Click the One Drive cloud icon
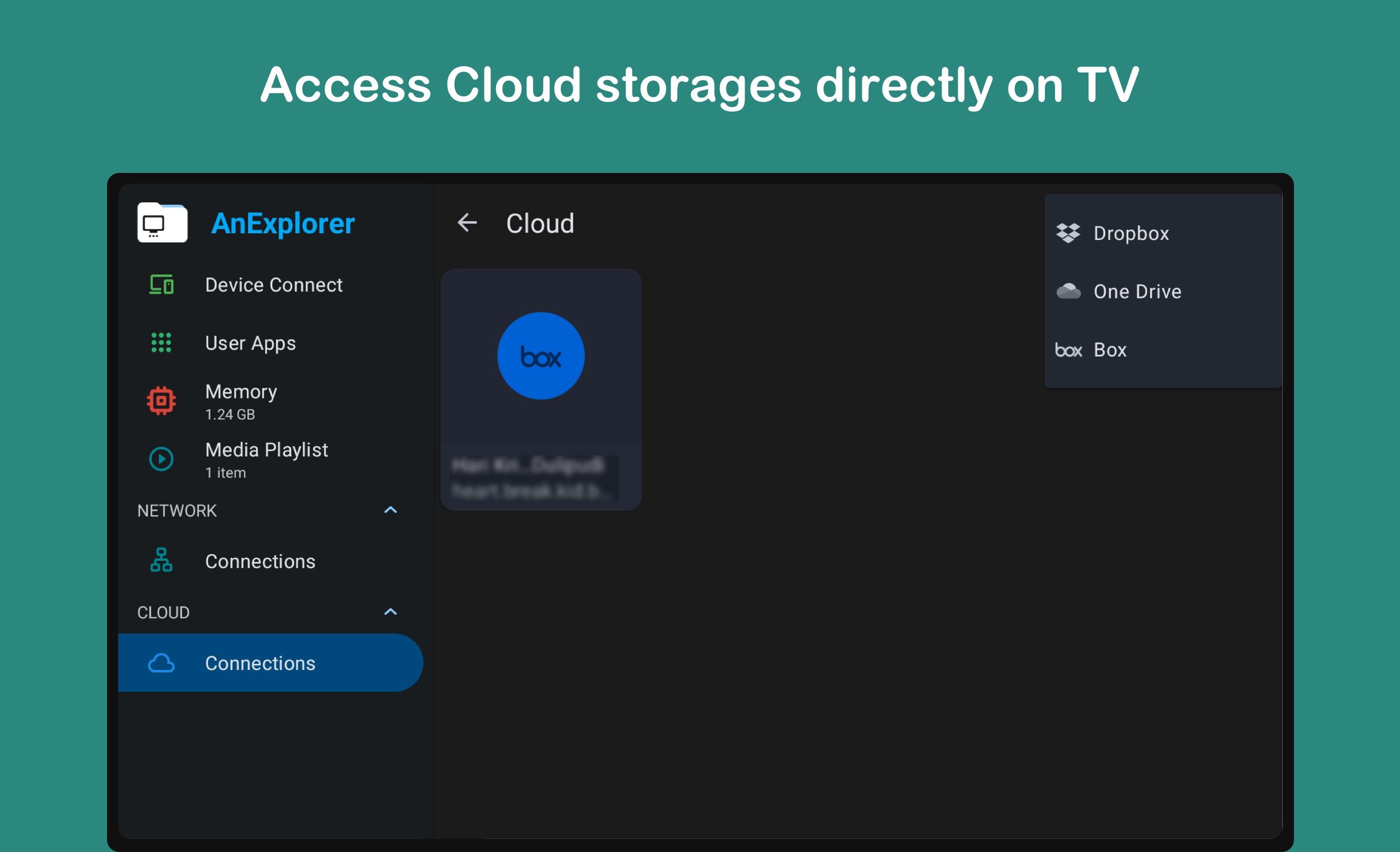Image resolution: width=1400 pixels, height=852 pixels. [x=1068, y=292]
